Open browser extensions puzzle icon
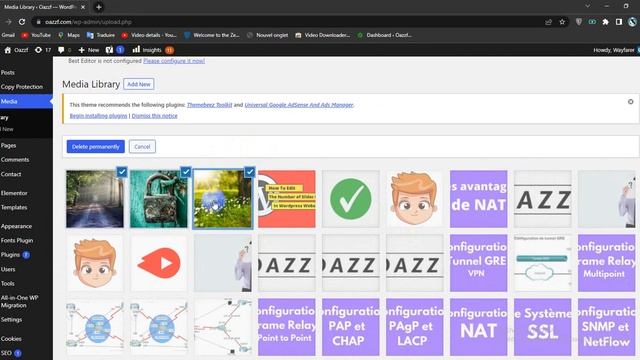Image resolution: width=640 pixels, height=360 pixels. point(605,22)
